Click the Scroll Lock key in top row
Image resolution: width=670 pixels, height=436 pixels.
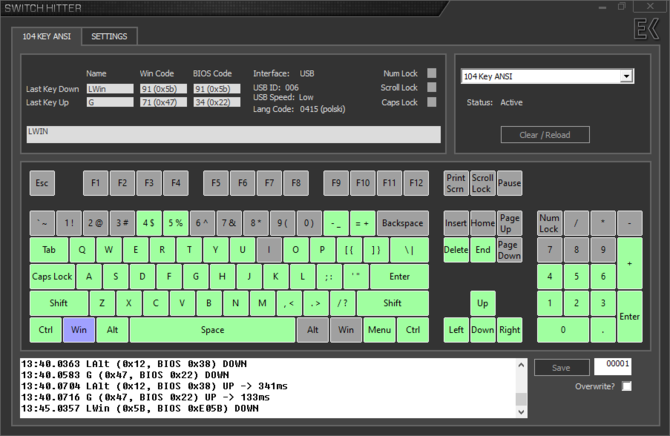coord(482,183)
